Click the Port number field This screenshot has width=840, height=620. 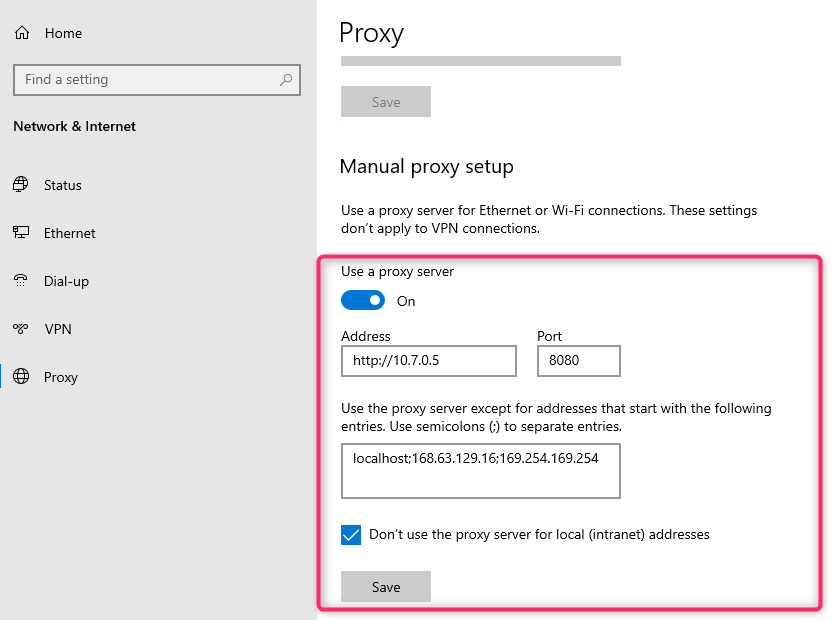[x=579, y=361]
